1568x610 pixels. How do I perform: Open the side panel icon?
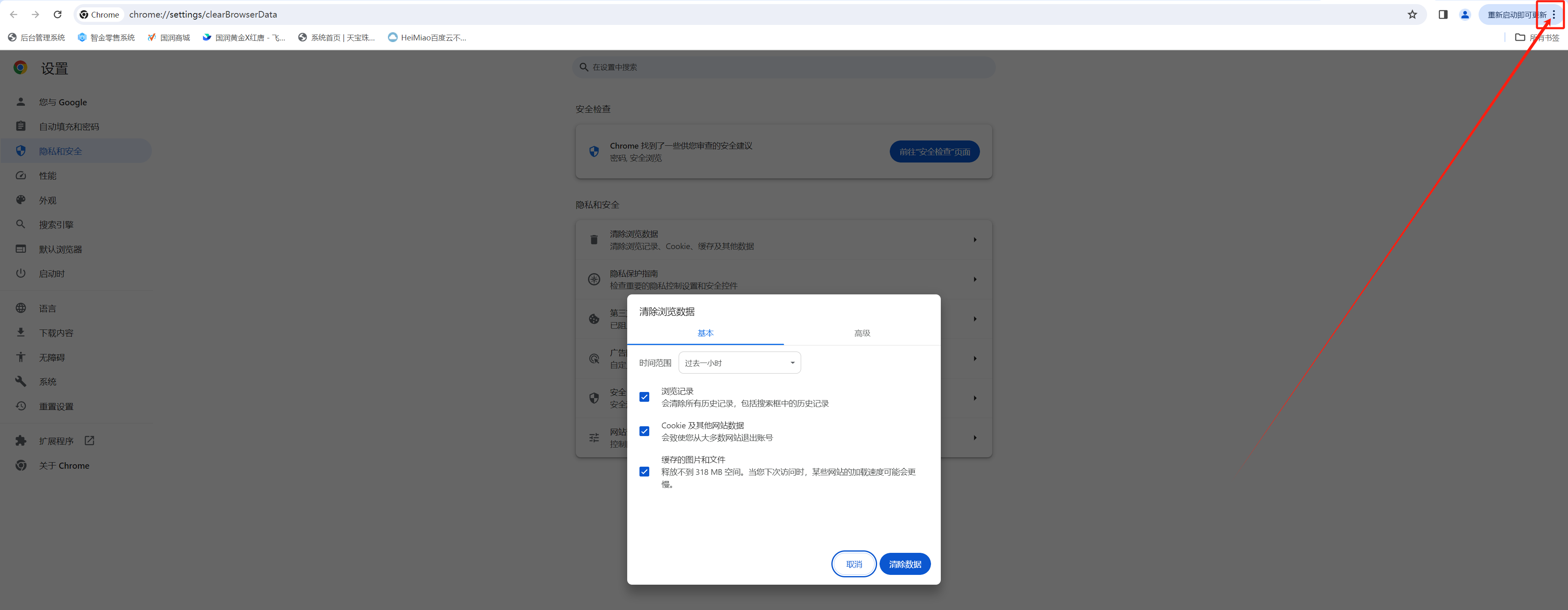(x=1442, y=14)
